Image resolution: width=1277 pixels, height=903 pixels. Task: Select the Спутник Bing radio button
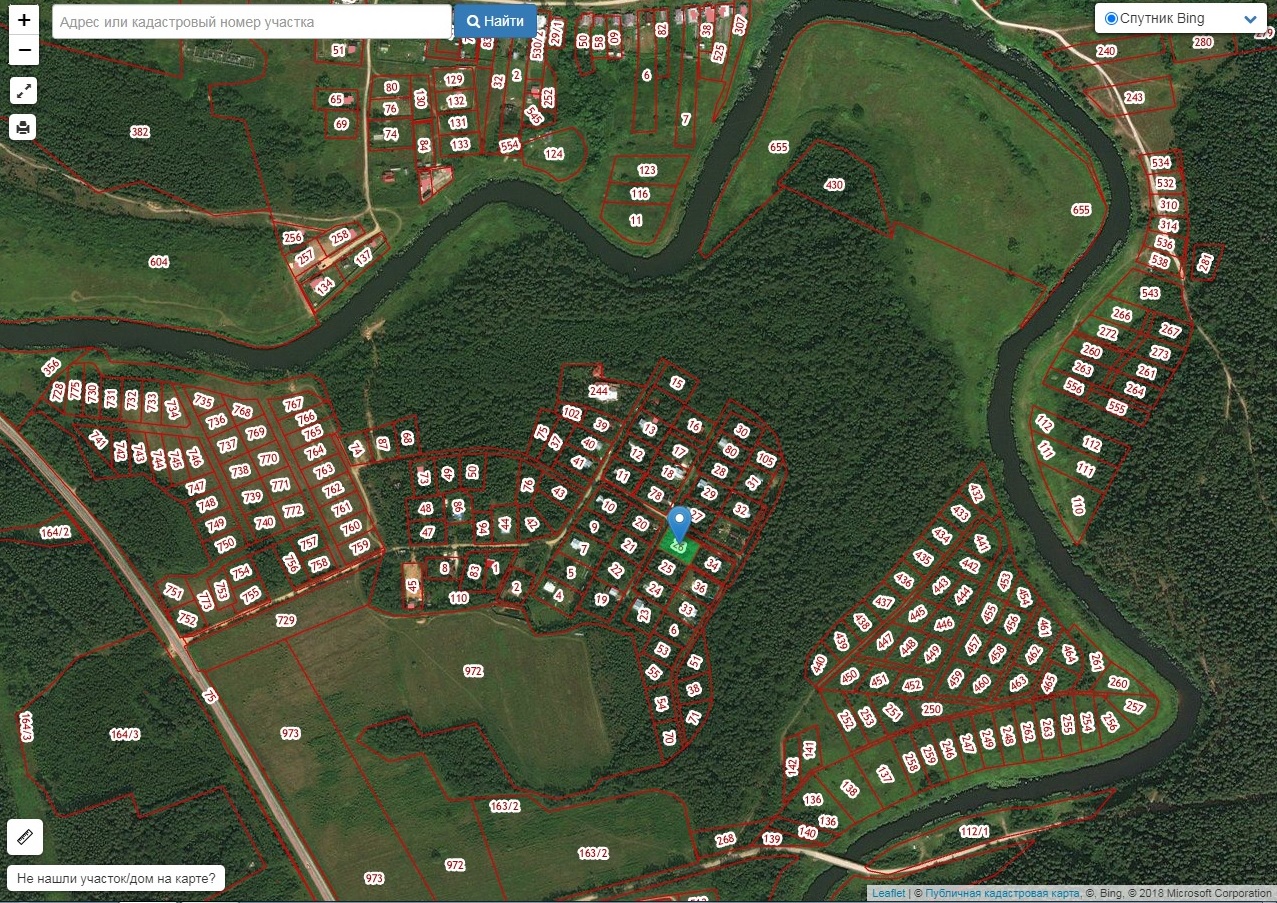[x=1111, y=19]
